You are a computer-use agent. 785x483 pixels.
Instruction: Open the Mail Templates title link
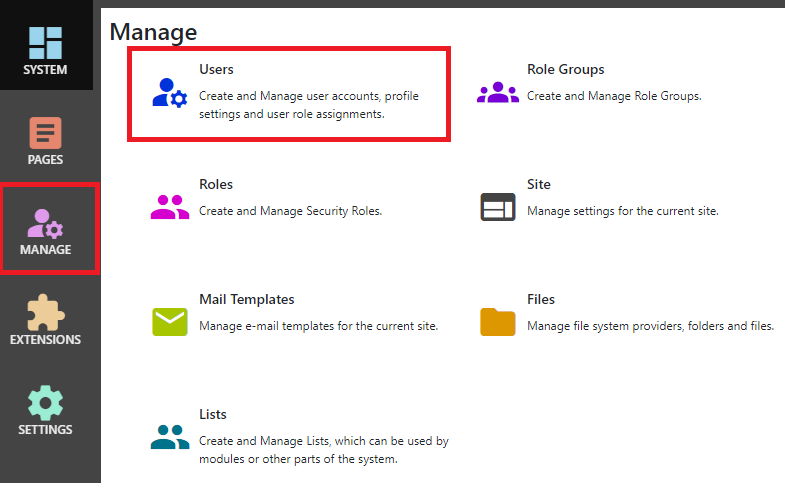coord(246,299)
